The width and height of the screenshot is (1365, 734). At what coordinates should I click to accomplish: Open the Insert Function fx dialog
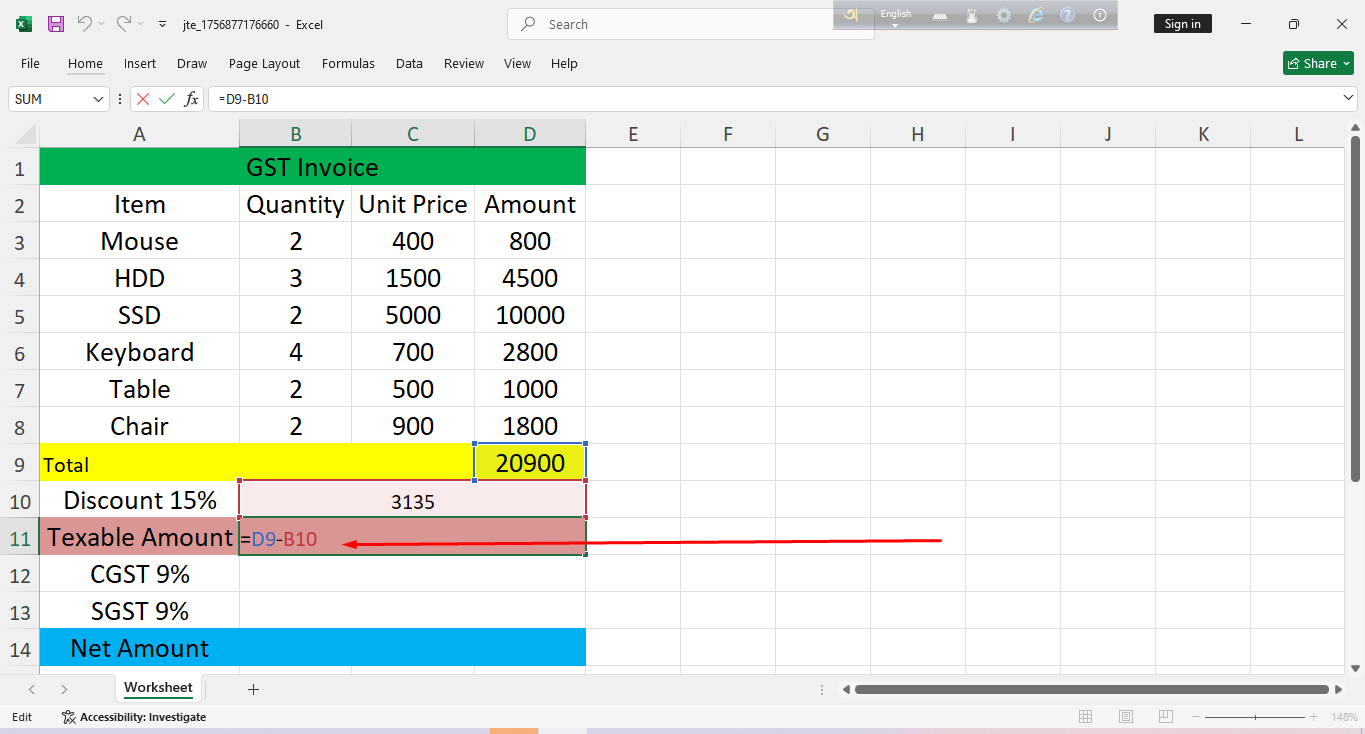191,99
